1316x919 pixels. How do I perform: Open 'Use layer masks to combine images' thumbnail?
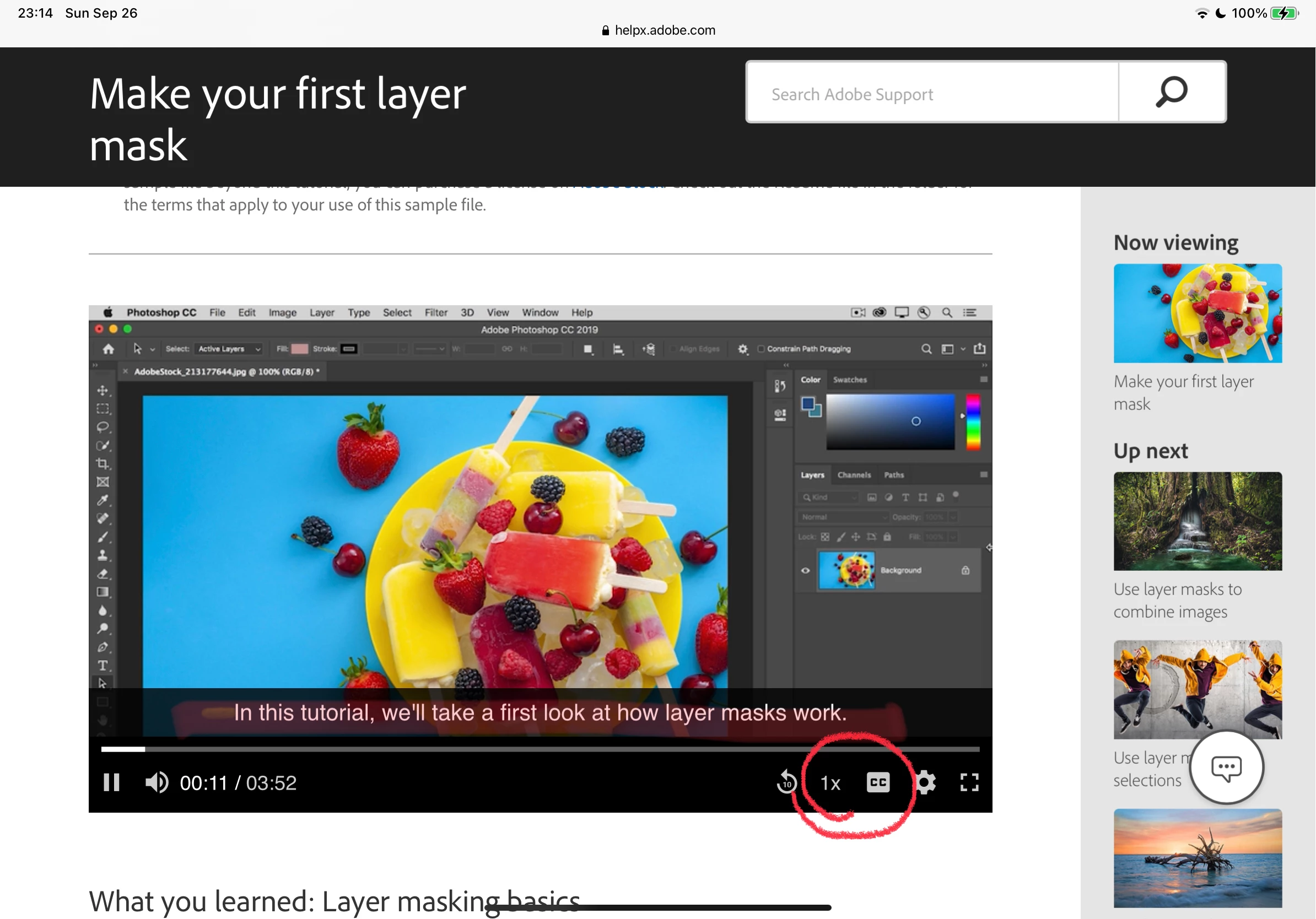point(1198,521)
